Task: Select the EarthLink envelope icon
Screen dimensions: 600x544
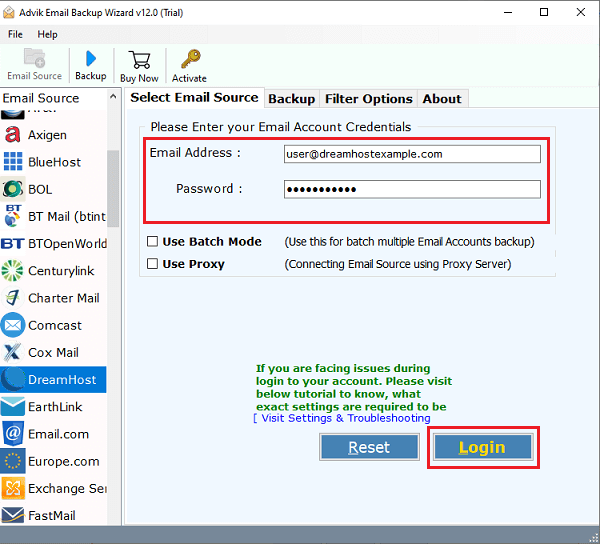Action: [13, 407]
